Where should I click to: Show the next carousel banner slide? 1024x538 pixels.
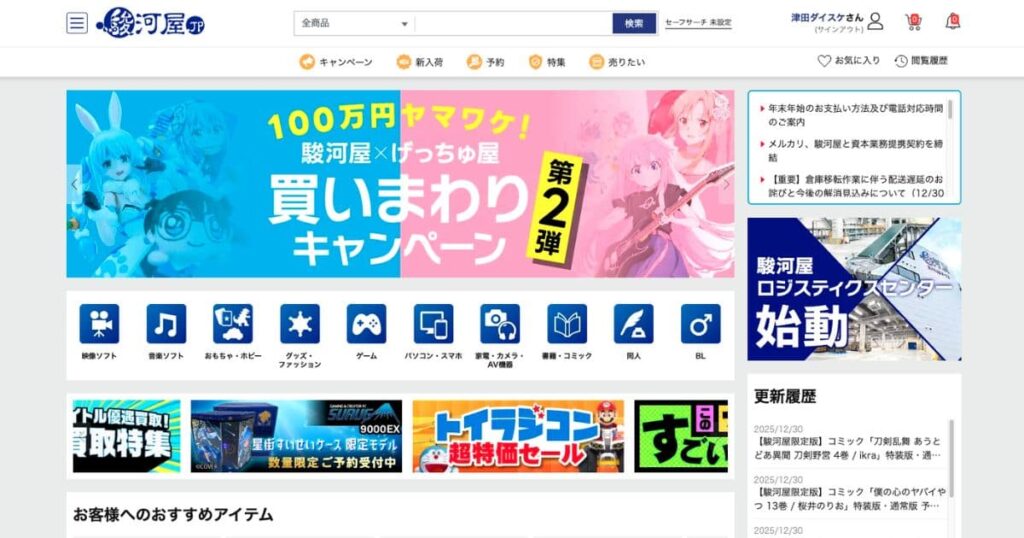coord(725,184)
